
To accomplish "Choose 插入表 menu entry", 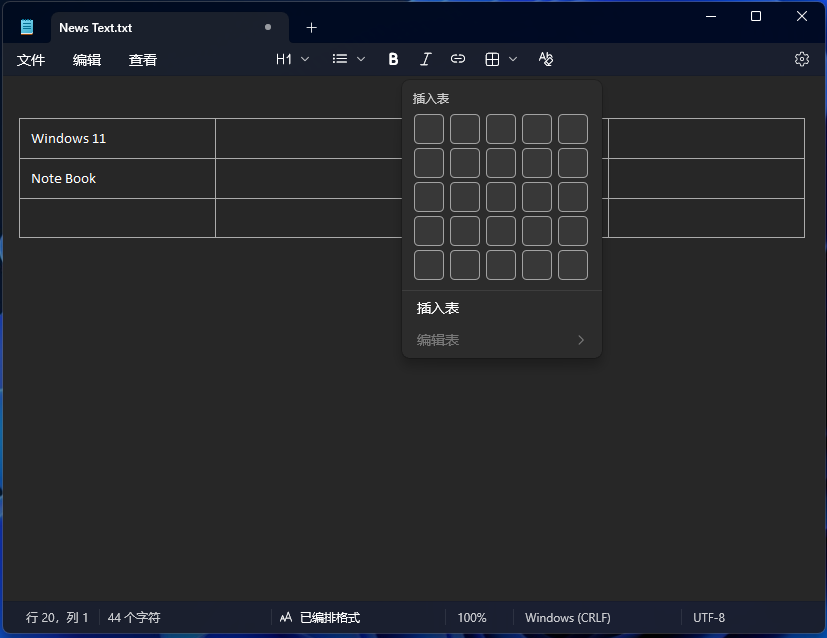I will (x=438, y=308).
